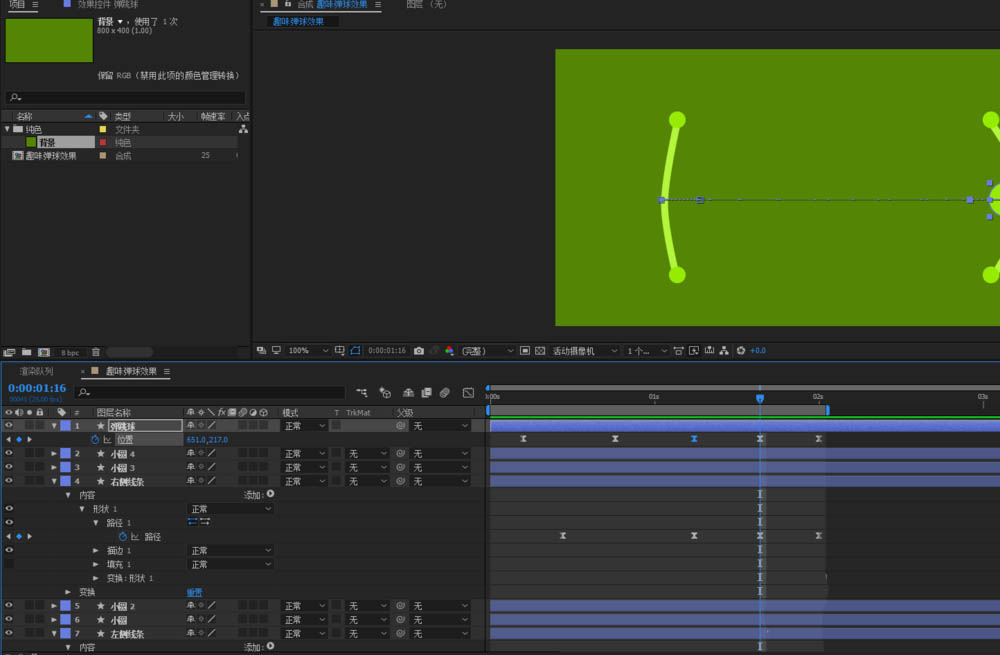Viewport: 1000px width, 655px height.
Task: Click the composition flowchart icon in the viewer footer
Action: pos(724,351)
